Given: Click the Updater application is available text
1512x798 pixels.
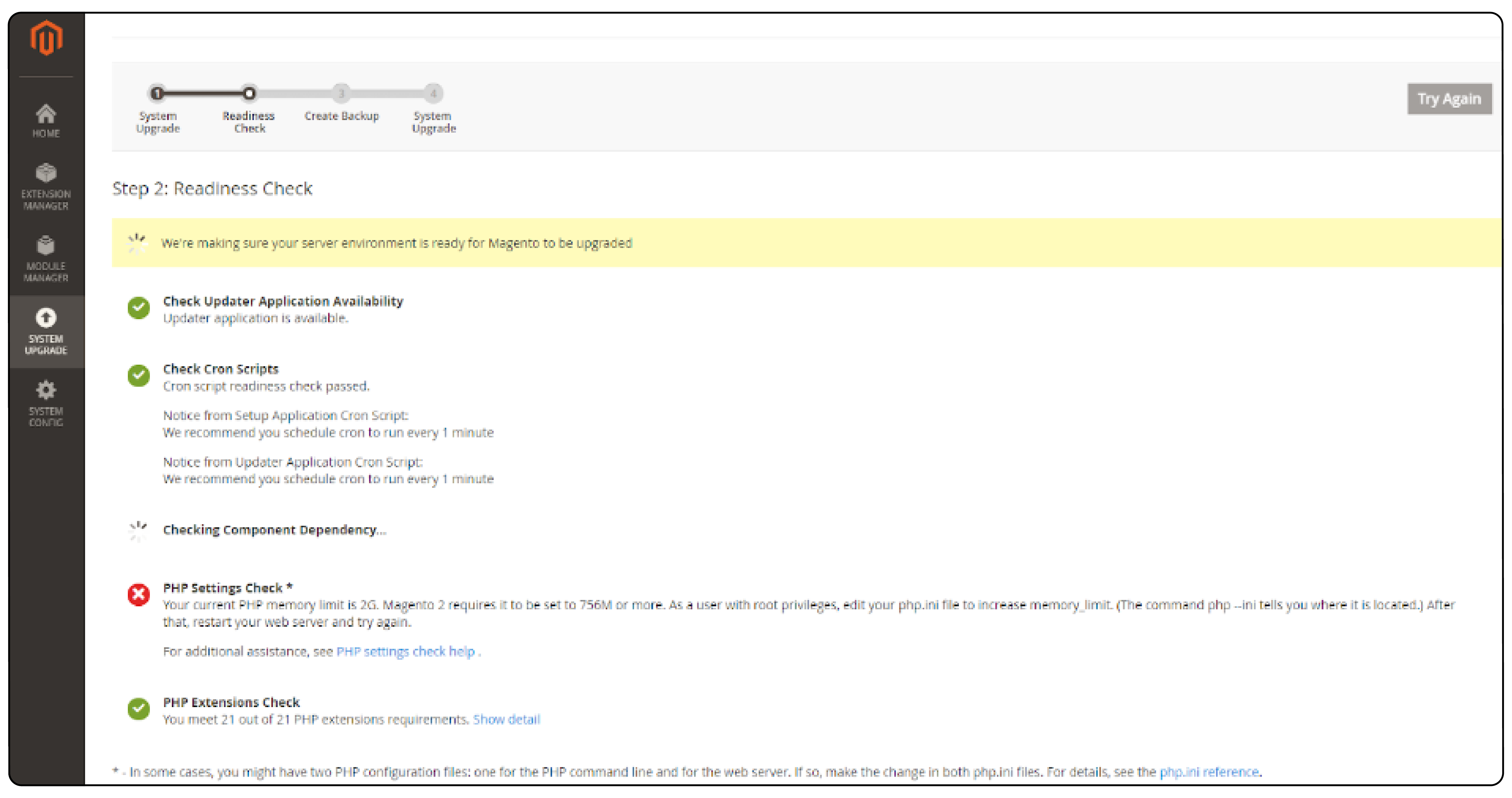Looking at the screenshot, I should (x=255, y=318).
